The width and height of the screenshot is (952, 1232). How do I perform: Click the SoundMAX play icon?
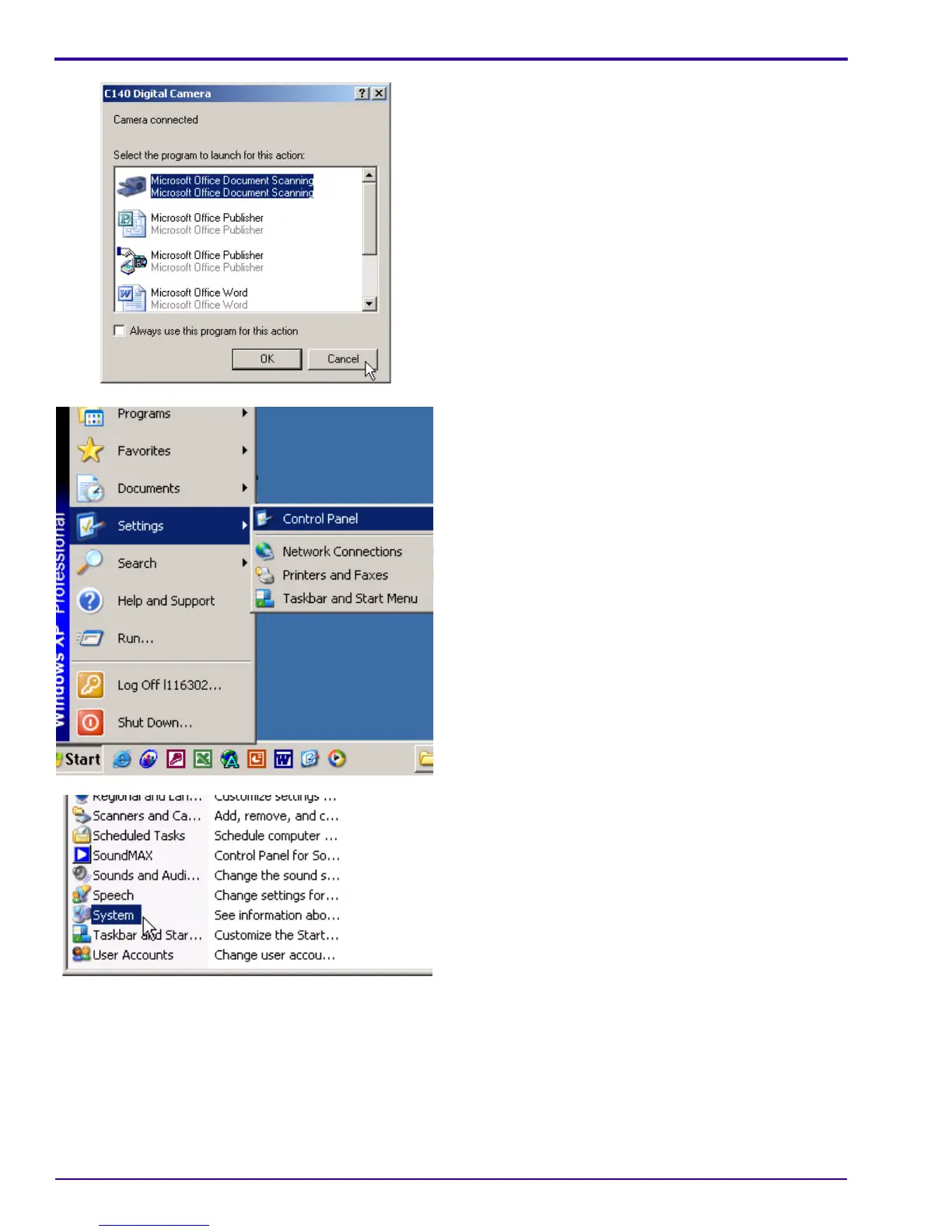tap(82, 856)
